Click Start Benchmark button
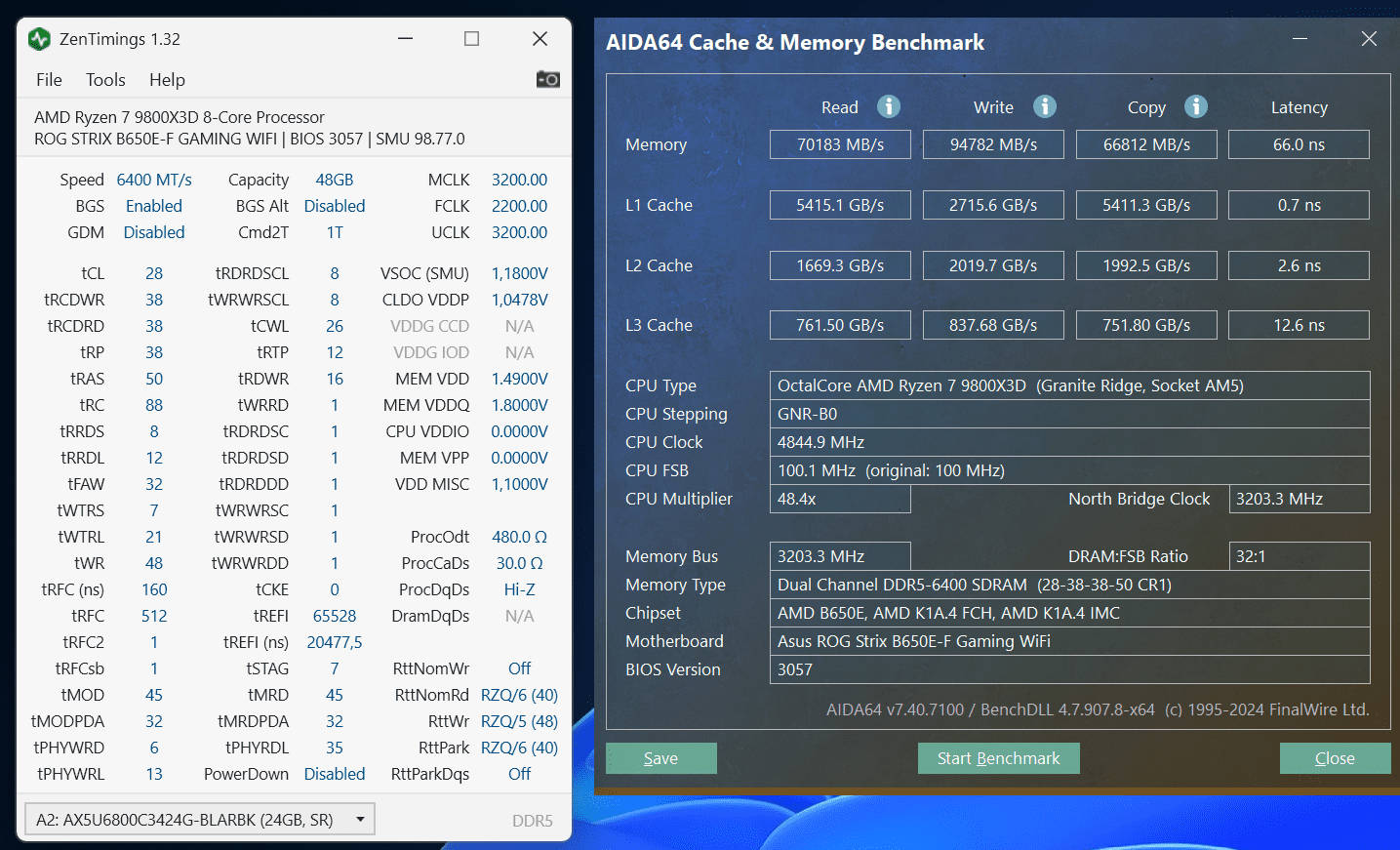 click(998, 758)
